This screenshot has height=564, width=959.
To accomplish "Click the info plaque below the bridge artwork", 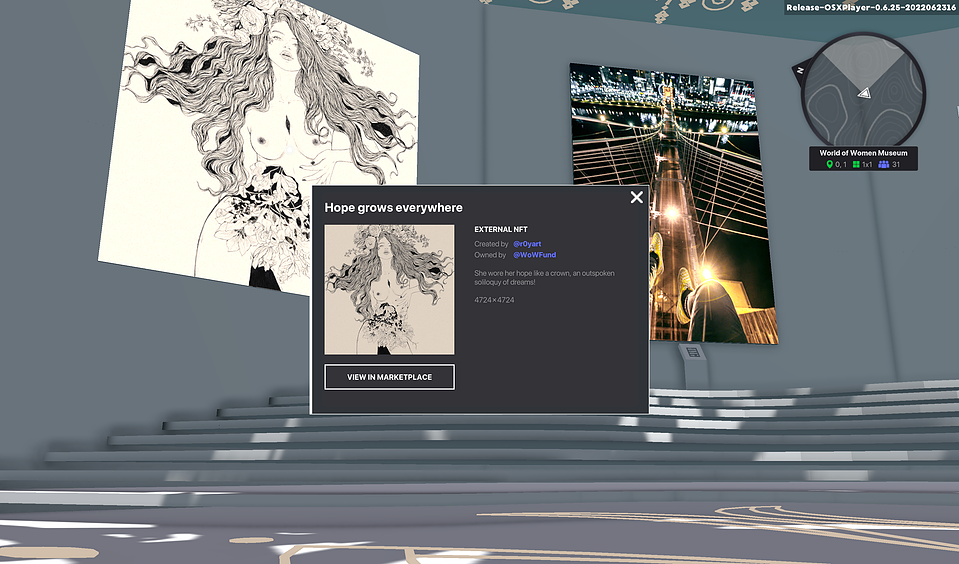I will coord(692,352).
